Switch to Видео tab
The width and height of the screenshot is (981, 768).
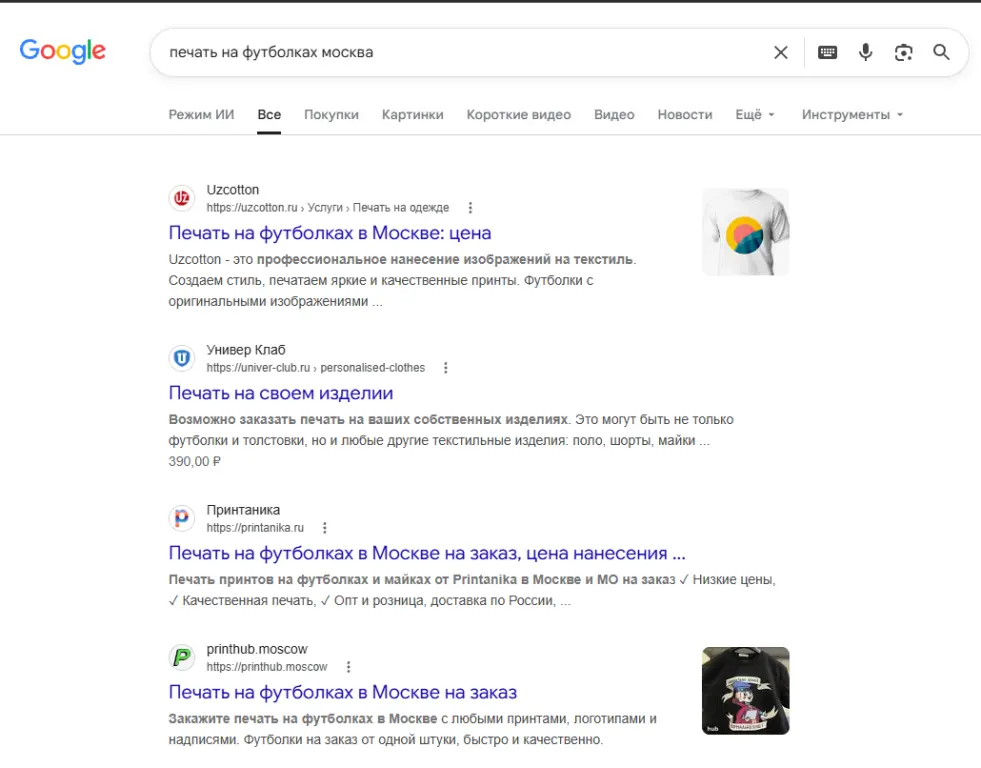coord(614,114)
